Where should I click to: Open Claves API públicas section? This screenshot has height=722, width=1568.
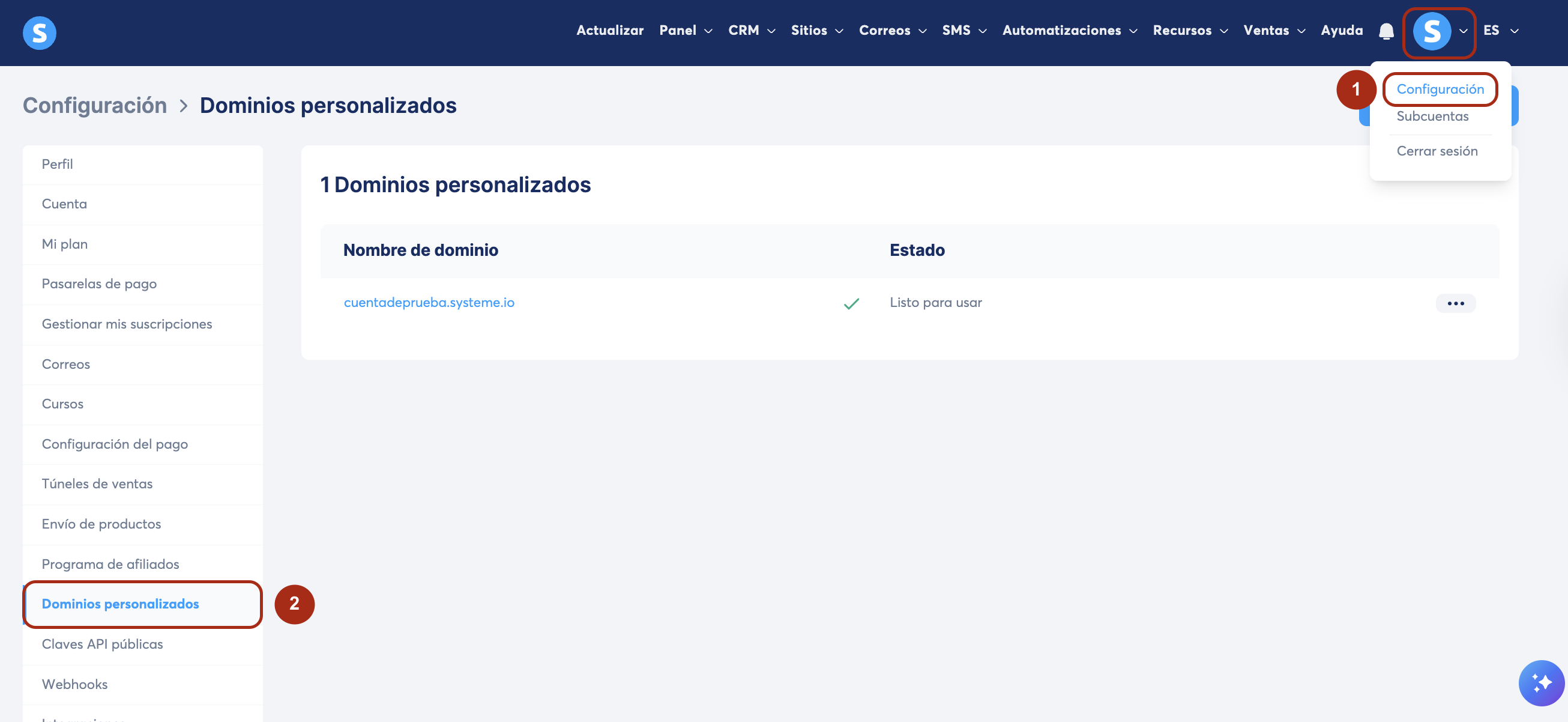point(102,643)
